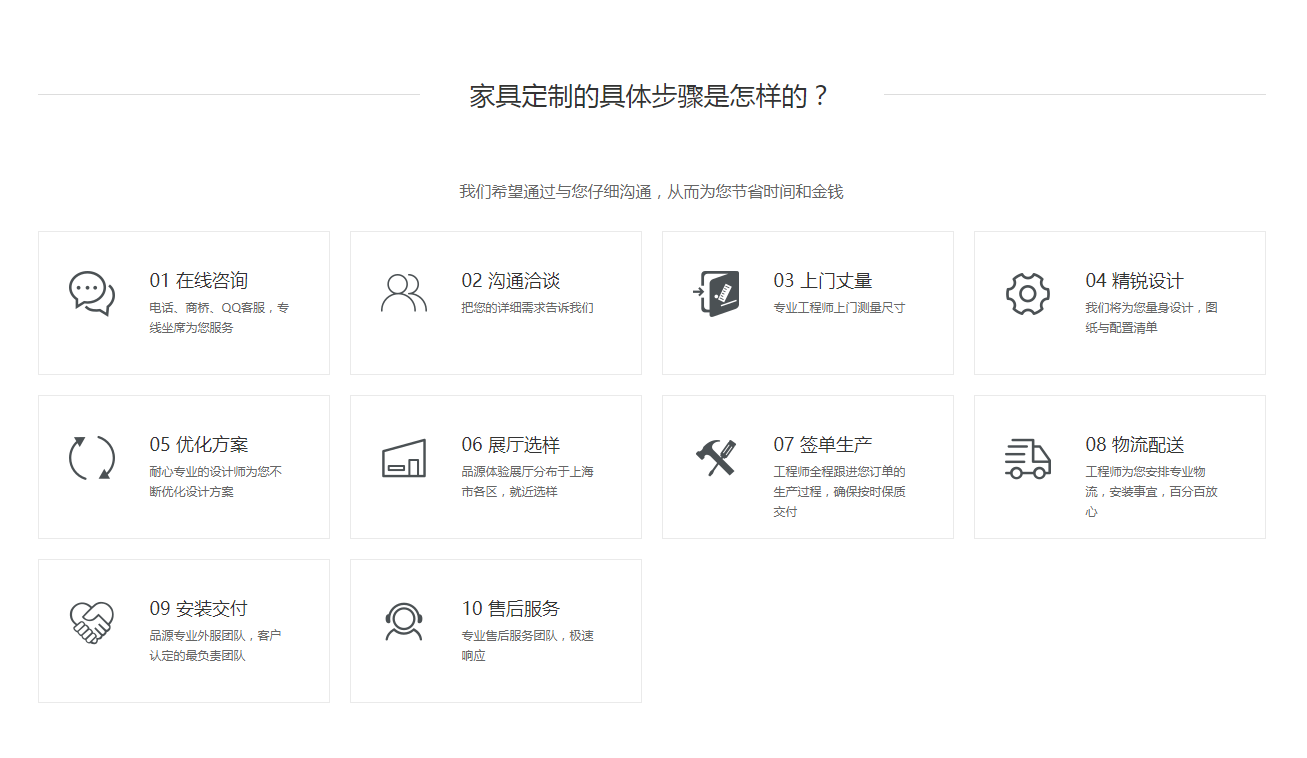Select the 04 精锐设计 step title

[x=1135, y=281]
